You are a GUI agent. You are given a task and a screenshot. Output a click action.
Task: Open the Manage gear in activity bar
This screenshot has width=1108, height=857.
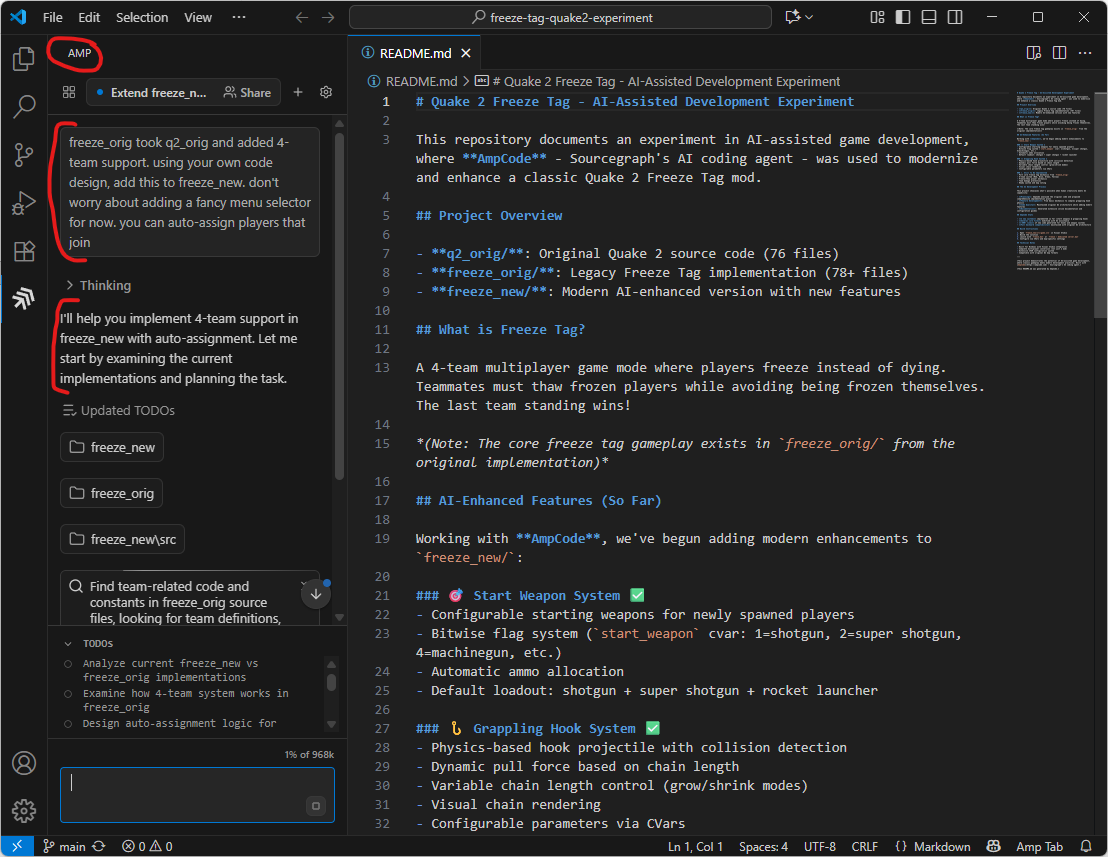24,811
